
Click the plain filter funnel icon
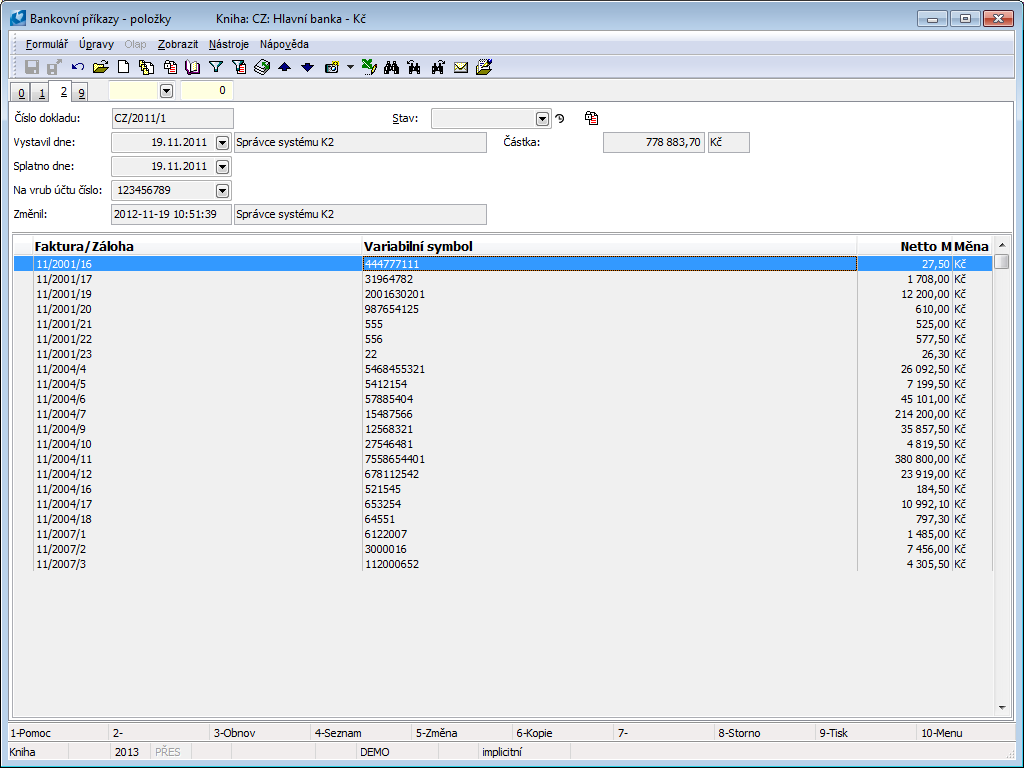pos(215,67)
